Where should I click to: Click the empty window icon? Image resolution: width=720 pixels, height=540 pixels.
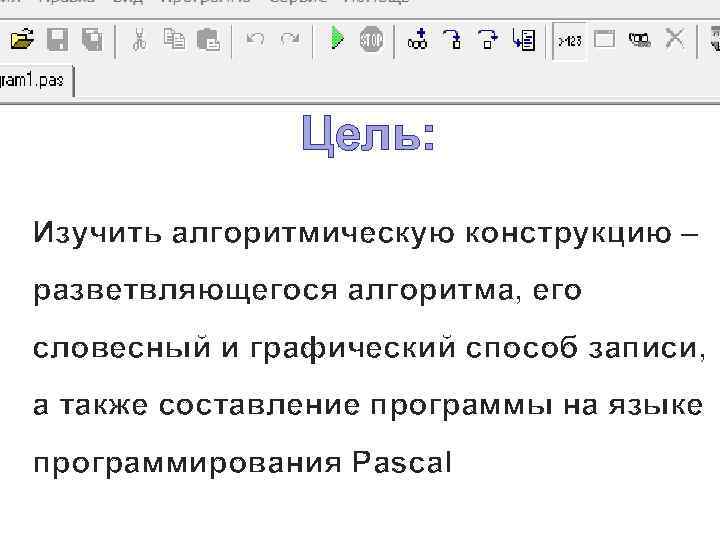(604, 39)
